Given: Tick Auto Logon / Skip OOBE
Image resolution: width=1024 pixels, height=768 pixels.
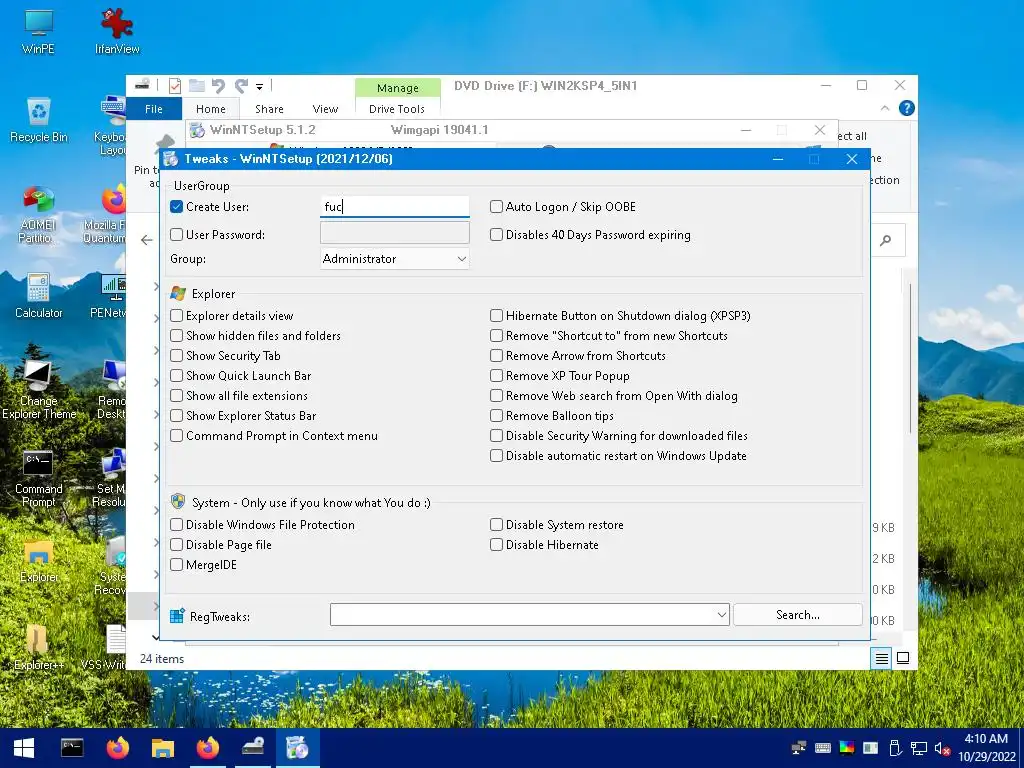Looking at the screenshot, I should [x=496, y=207].
